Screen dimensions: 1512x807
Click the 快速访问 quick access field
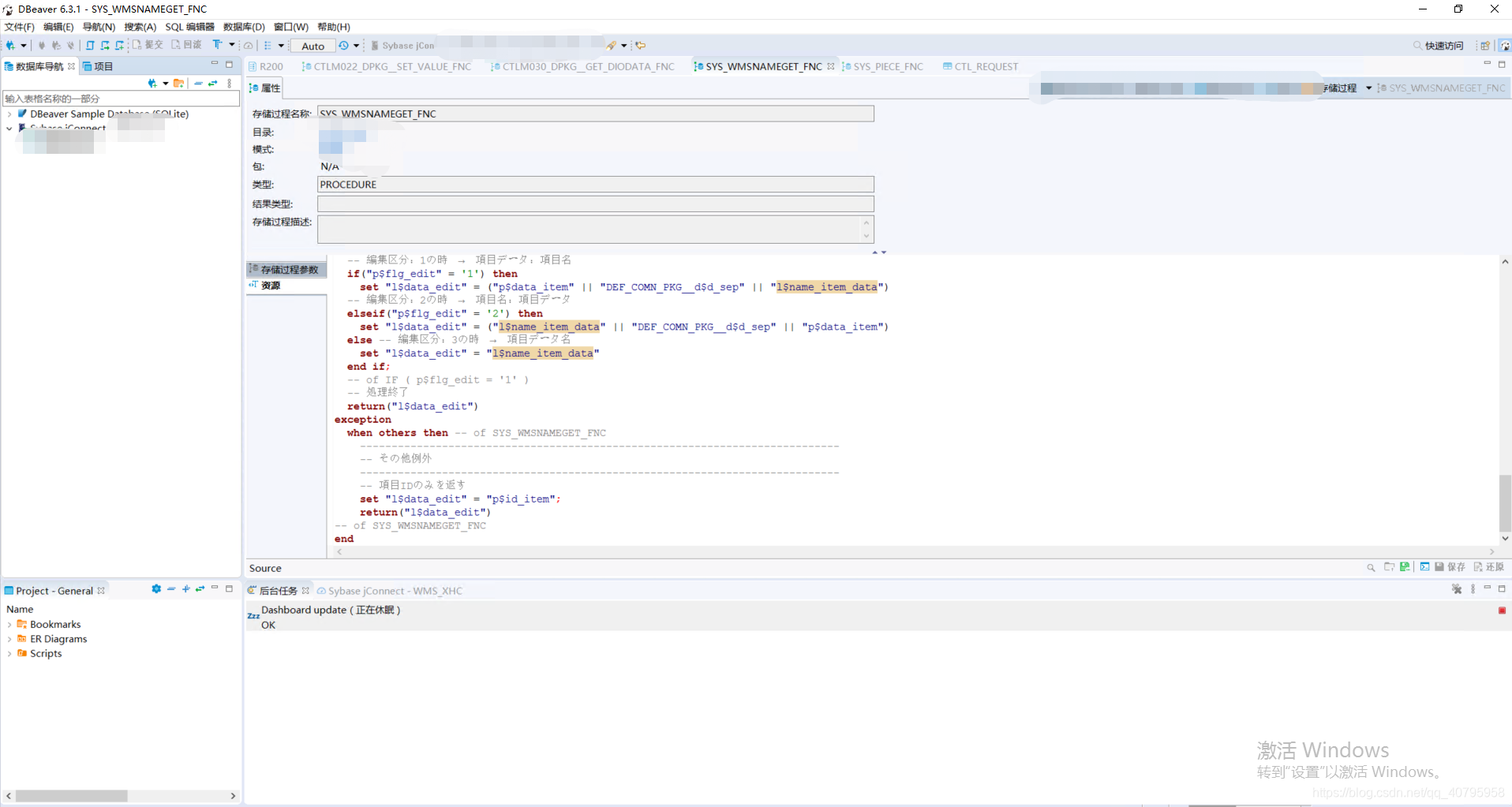pyautogui.click(x=1439, y=46)
